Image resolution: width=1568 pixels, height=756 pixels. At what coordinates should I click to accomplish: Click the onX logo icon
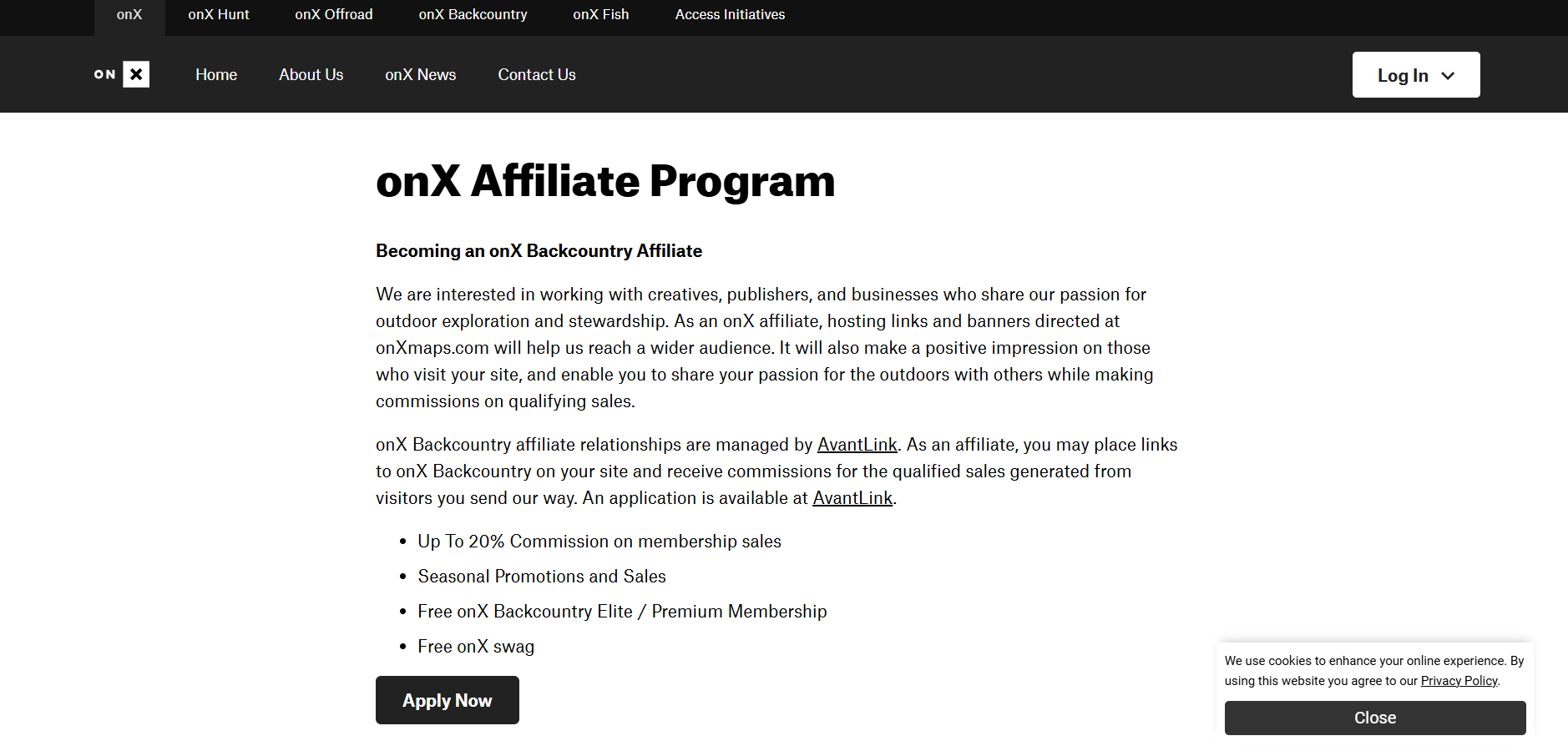122,74
